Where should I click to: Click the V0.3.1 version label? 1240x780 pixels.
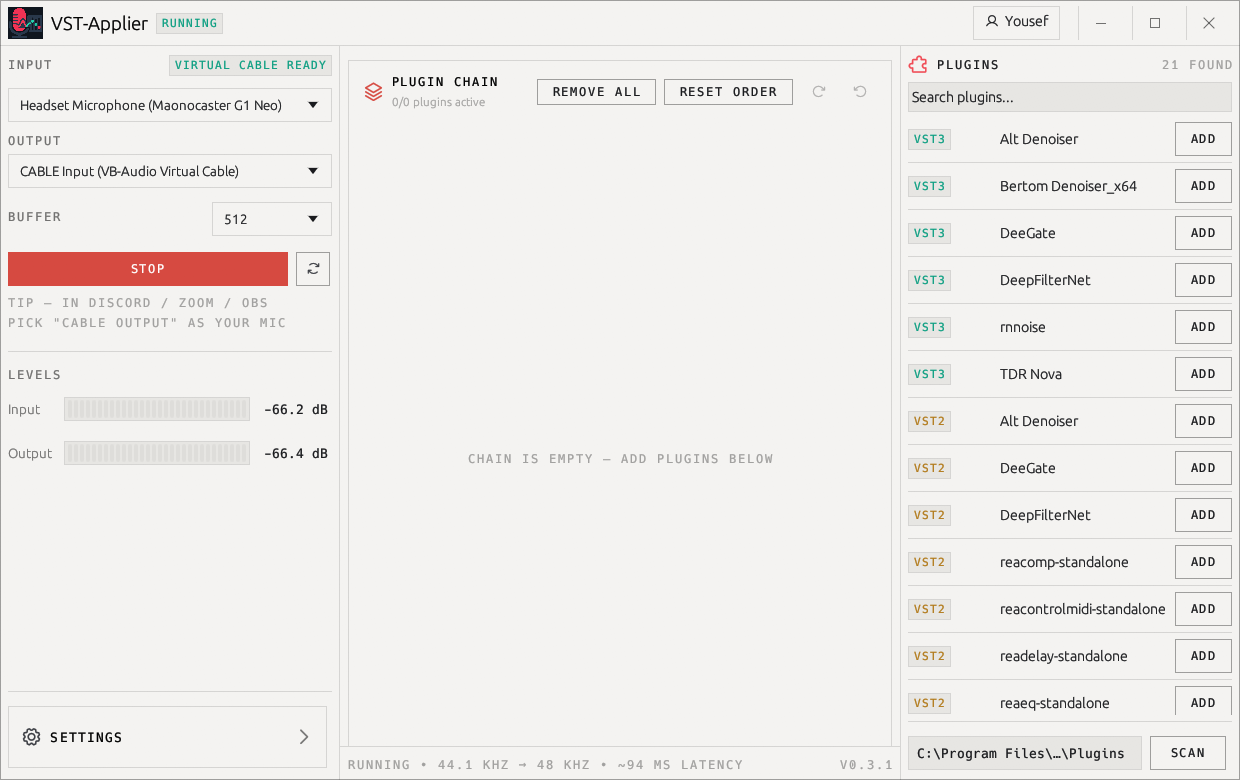pos(866,765)
